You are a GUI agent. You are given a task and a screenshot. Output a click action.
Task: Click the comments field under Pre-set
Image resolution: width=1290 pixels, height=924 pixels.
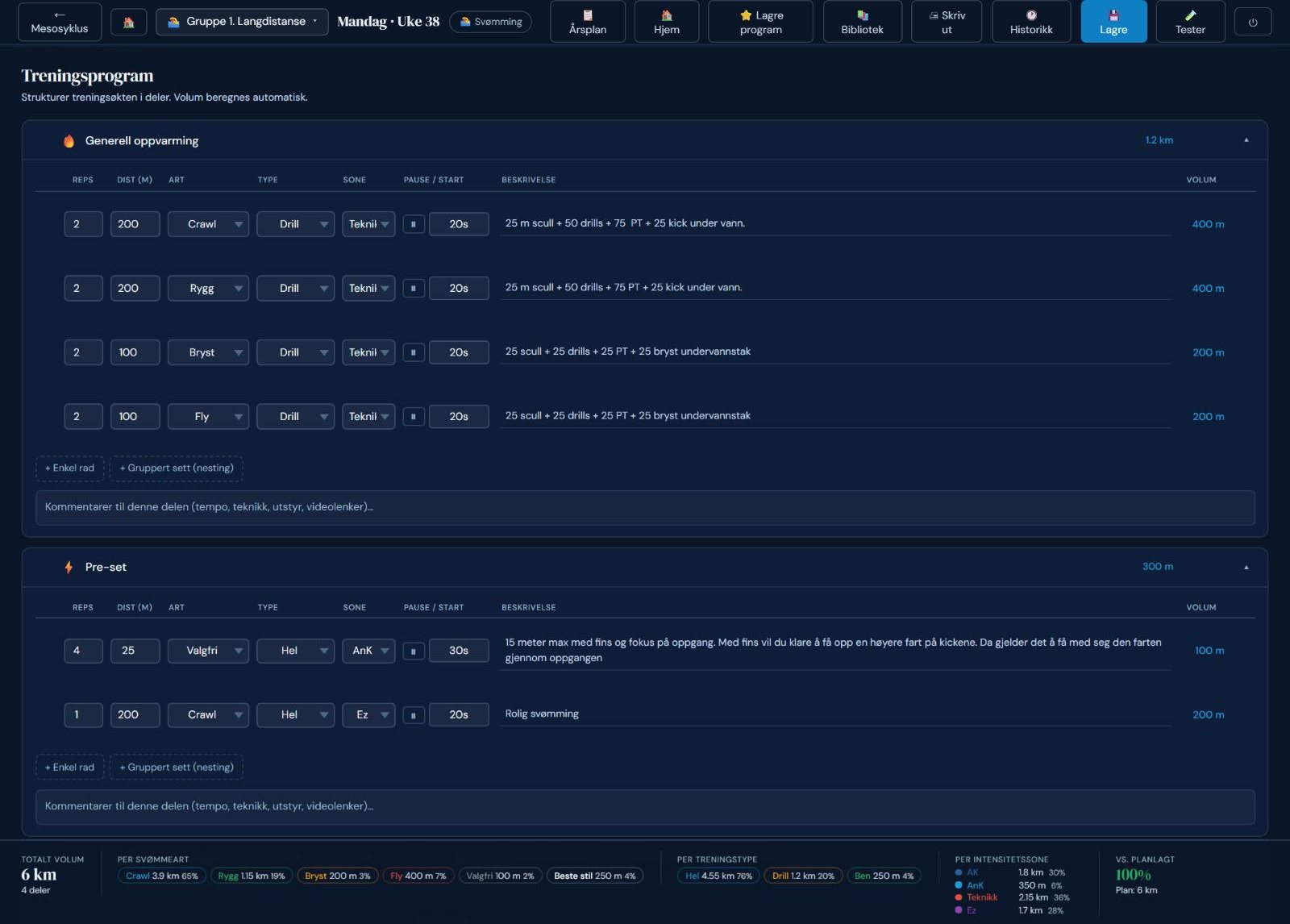coord(645,806)
